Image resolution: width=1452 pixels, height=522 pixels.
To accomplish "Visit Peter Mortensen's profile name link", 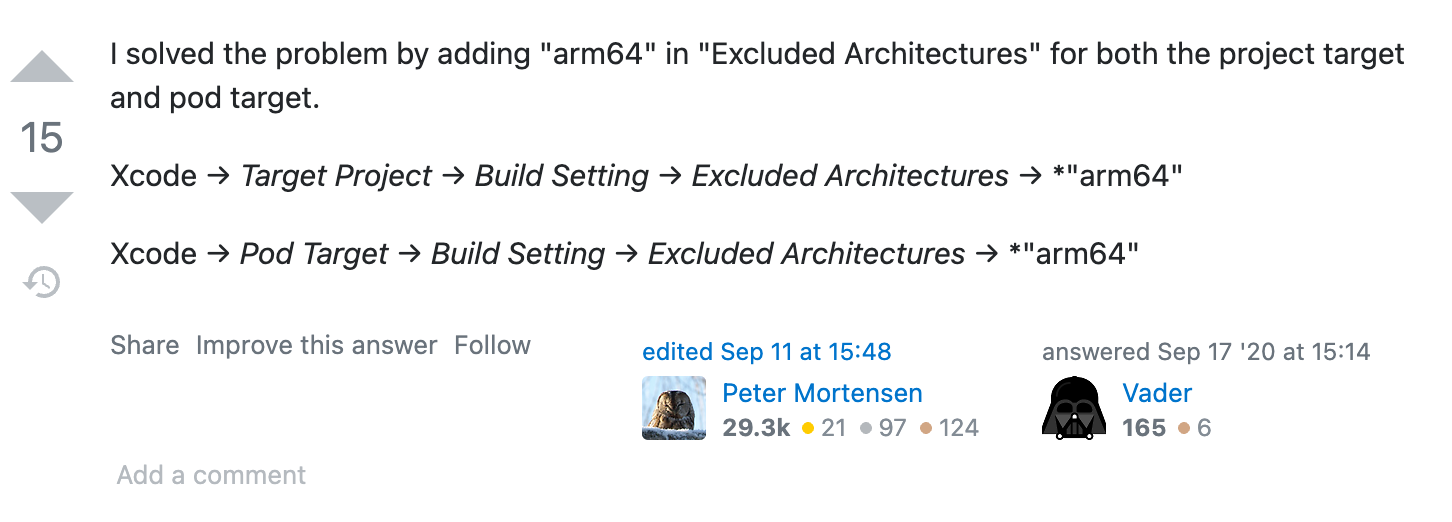I will 822,393.
